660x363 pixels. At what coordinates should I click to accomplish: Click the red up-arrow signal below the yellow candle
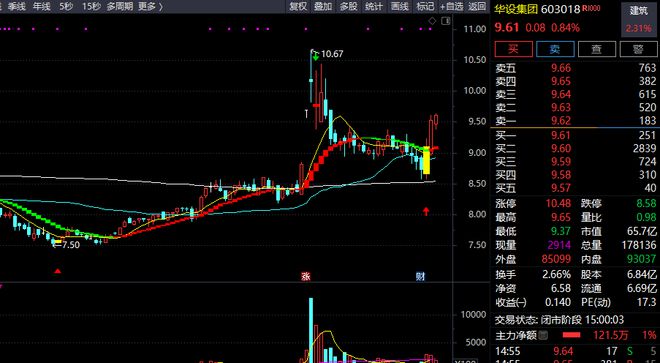(x=426, y=211)
